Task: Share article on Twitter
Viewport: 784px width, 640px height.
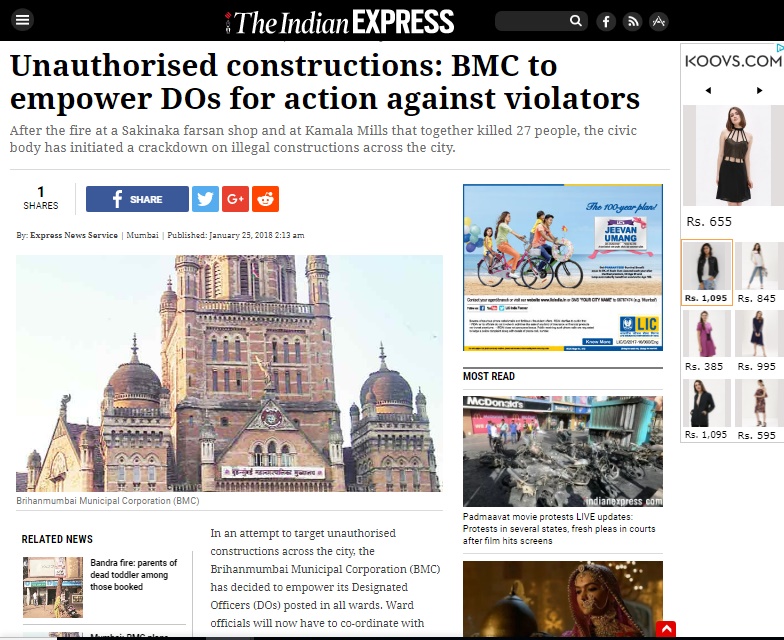Action: [x=206, y=199]
